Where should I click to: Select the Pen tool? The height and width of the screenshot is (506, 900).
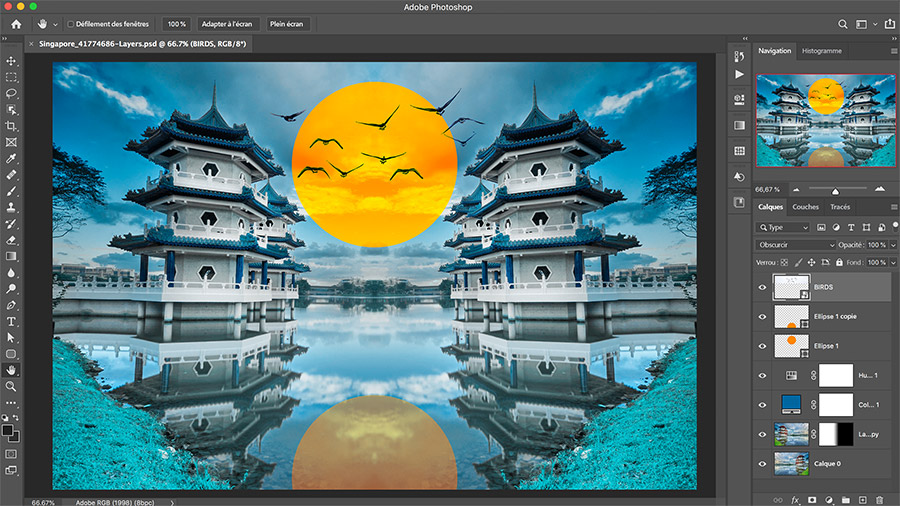tap(11, 305)
